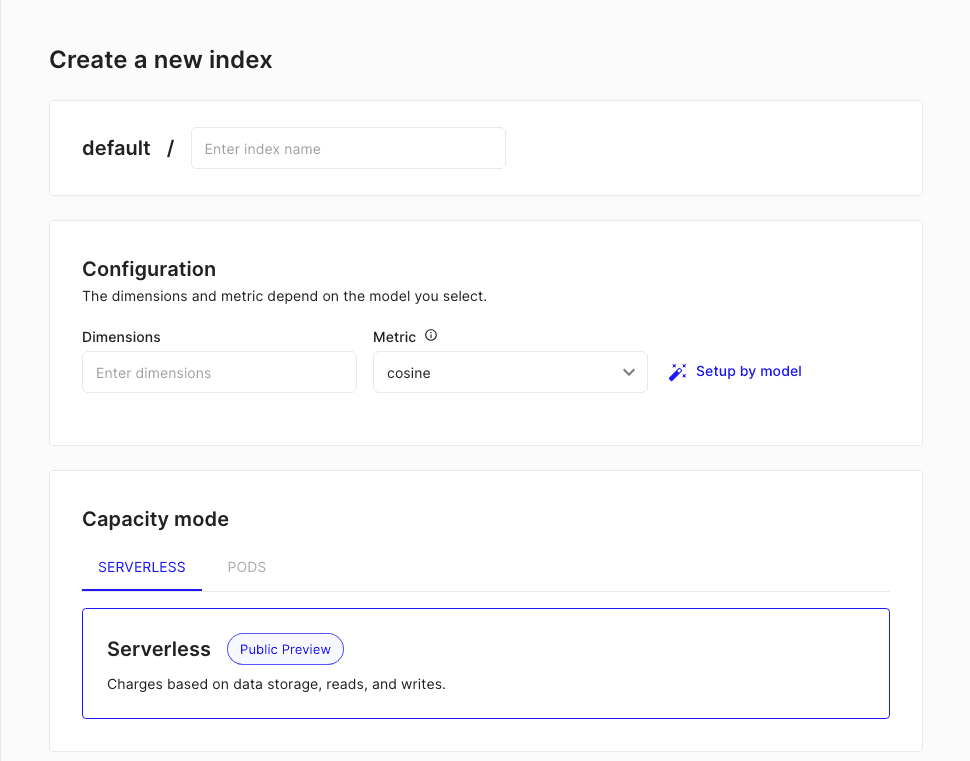Click the Create a new index heading

point(161,60)
